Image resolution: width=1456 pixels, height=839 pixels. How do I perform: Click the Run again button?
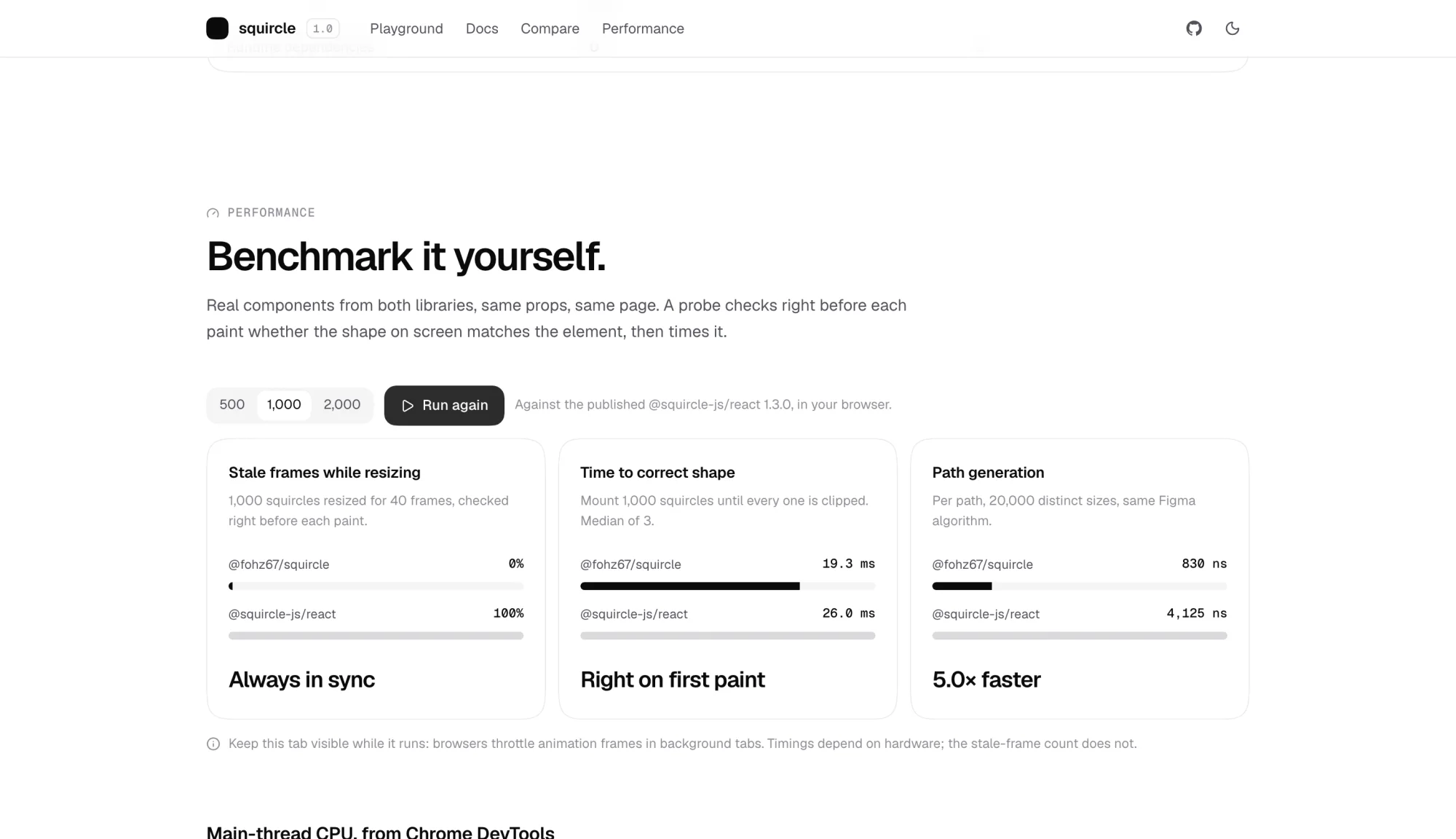tap(444, 406)
